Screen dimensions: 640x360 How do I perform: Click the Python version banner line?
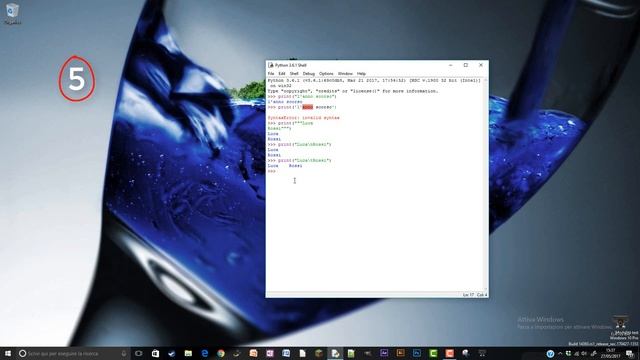tap(374, 81)
